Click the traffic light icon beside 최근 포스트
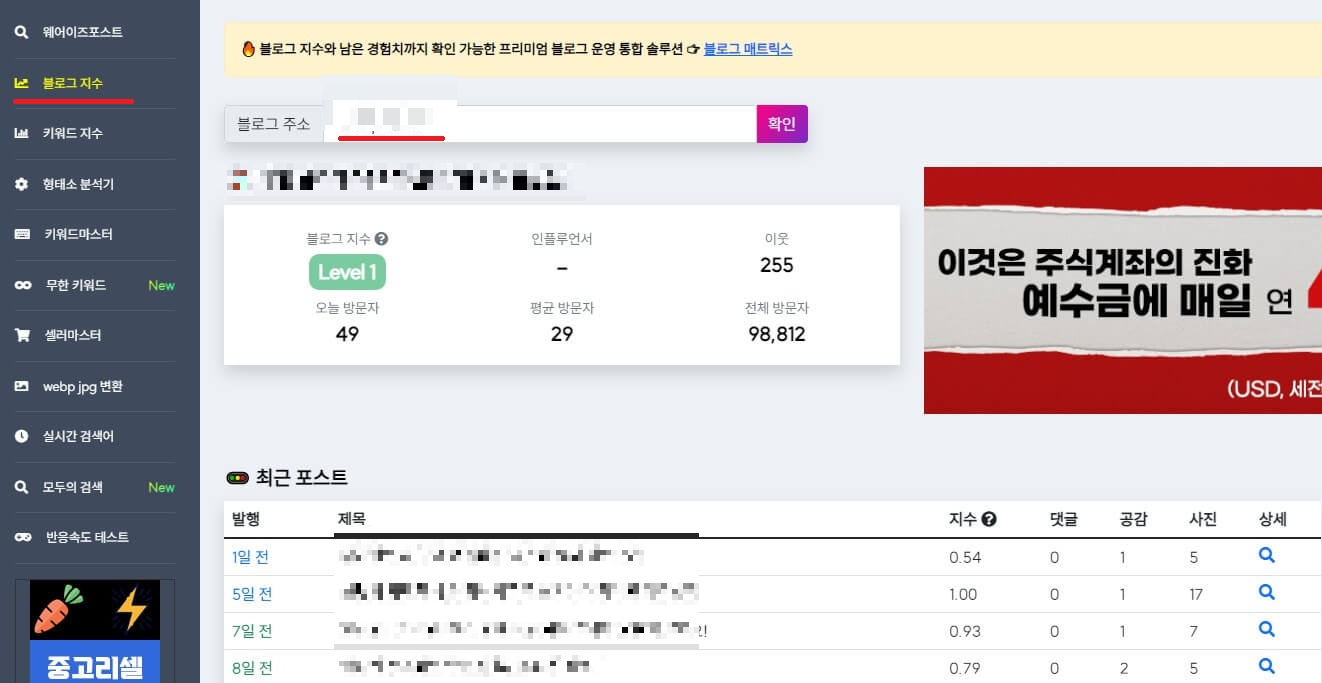The image size is (1322, 683). [238, 478]
